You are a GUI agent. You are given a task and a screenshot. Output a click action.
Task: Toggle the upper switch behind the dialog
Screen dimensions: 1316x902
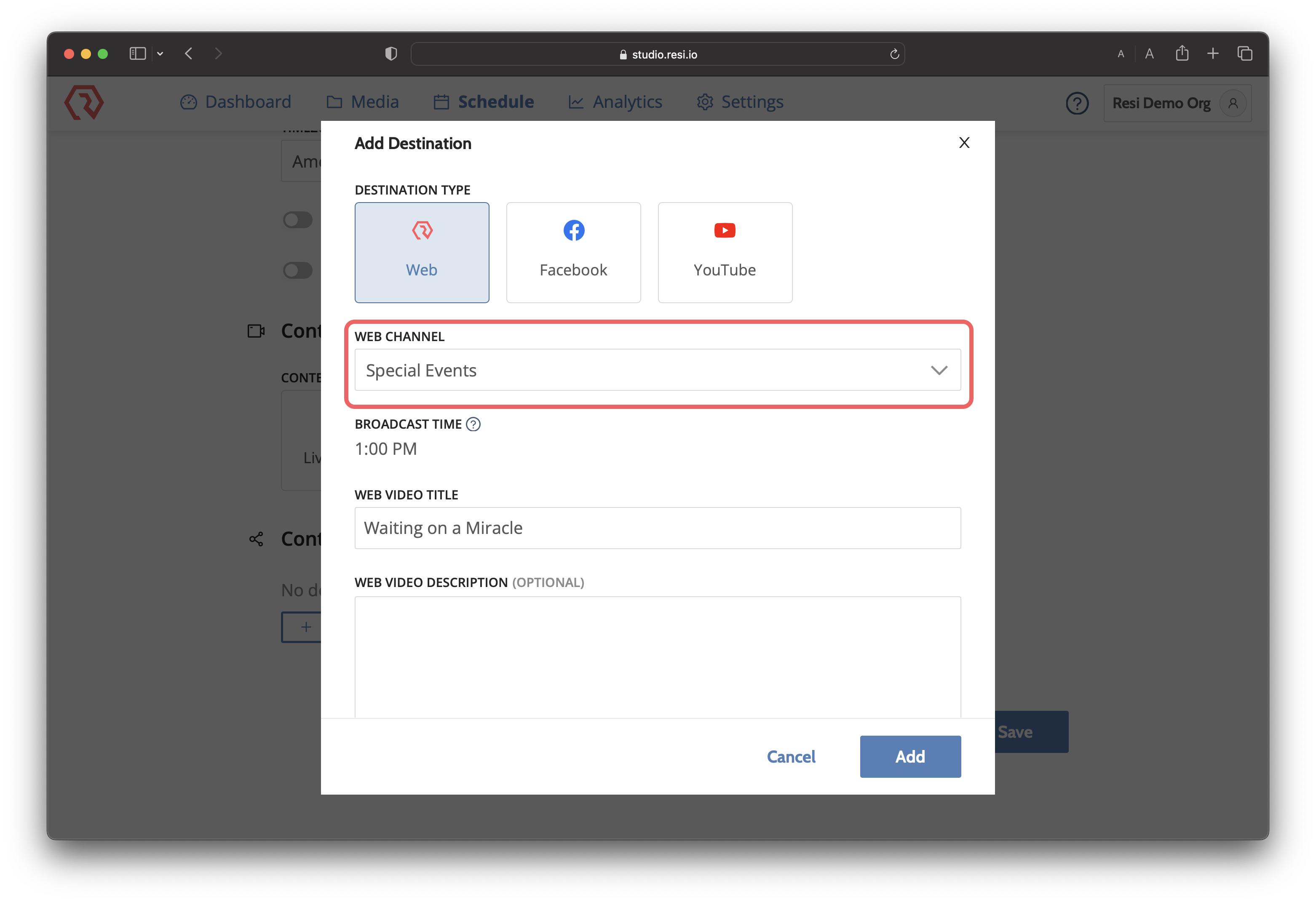click(x=298, y=220)
